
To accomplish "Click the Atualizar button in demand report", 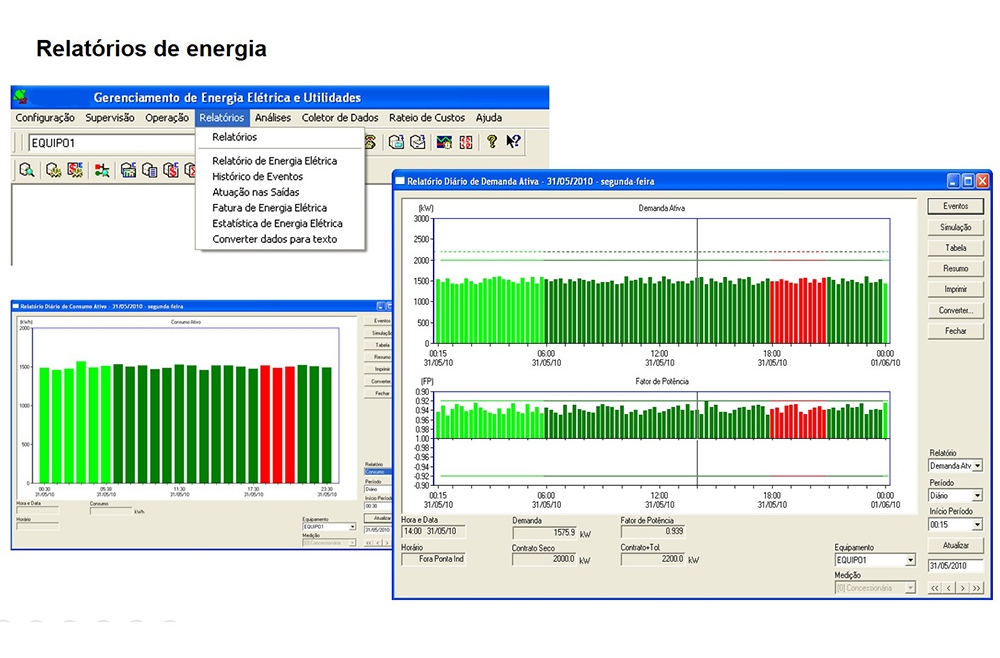I will pos(955,546).
